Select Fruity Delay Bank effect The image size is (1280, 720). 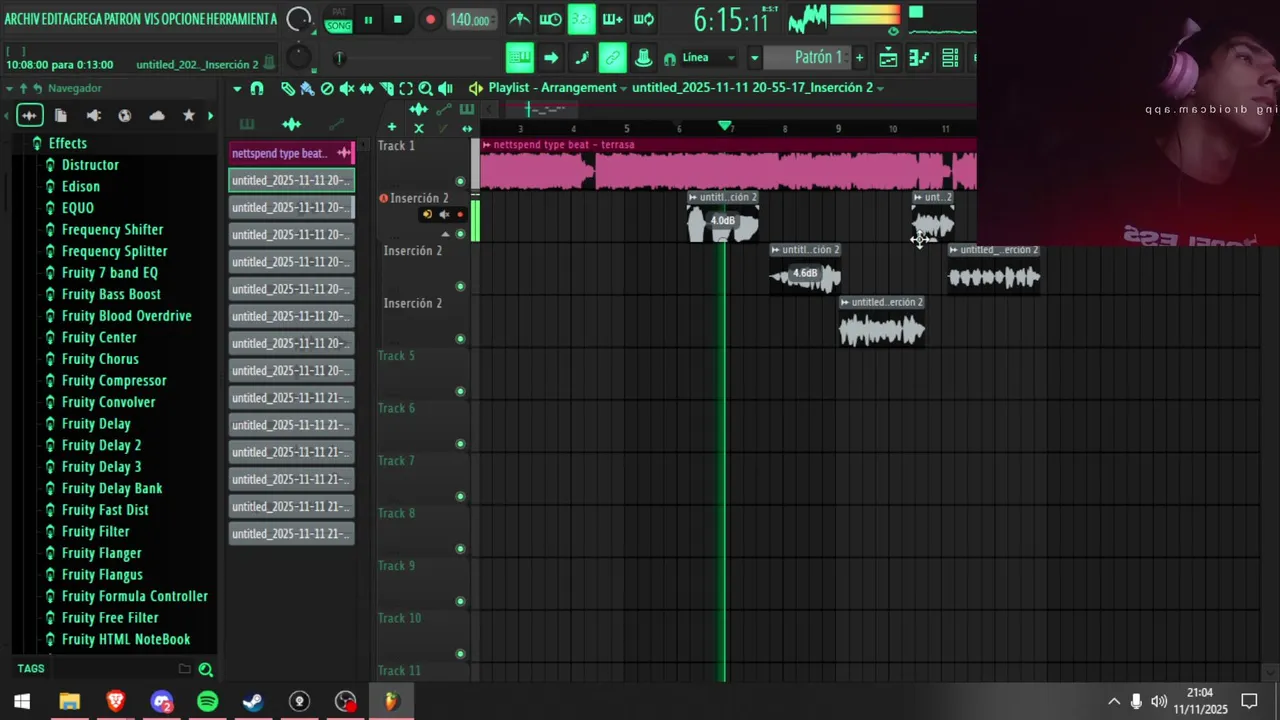coord(112,488)
